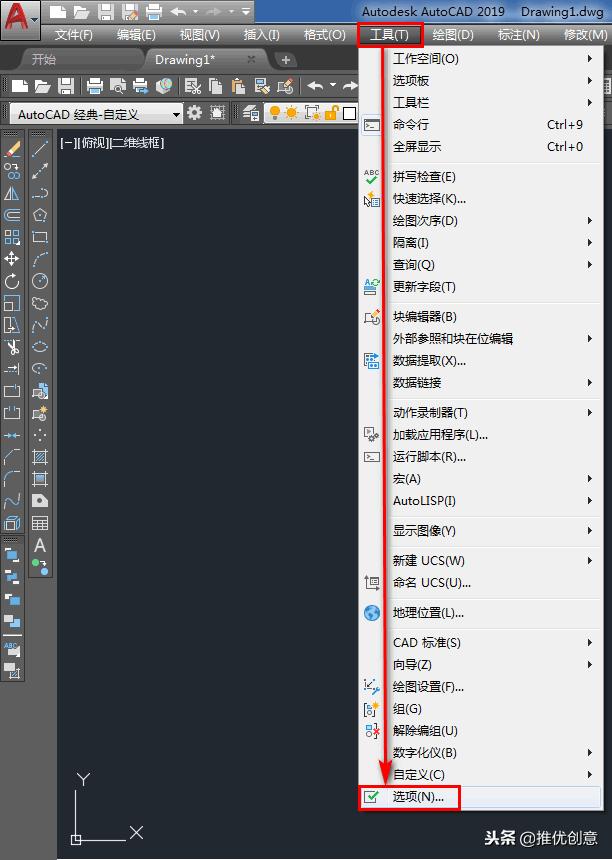Toggle layer on/off lightbulb icon
Image resolution: width=612 pixels, height=860 pixels.
pos(275,114)
